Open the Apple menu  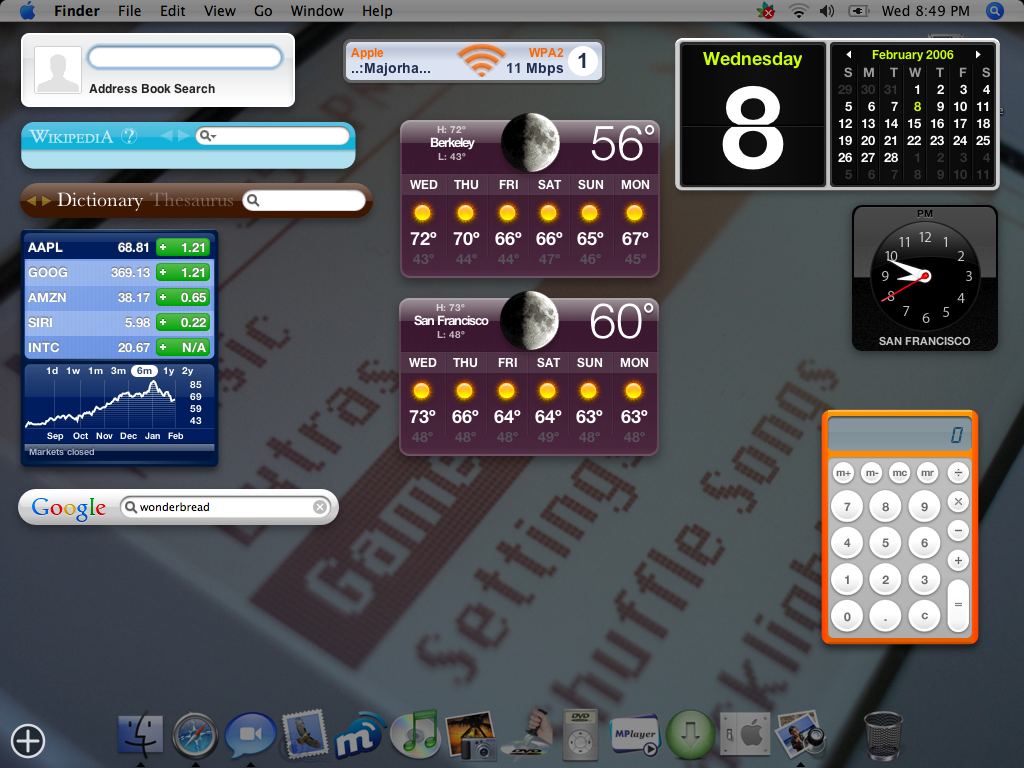[28, 10]
